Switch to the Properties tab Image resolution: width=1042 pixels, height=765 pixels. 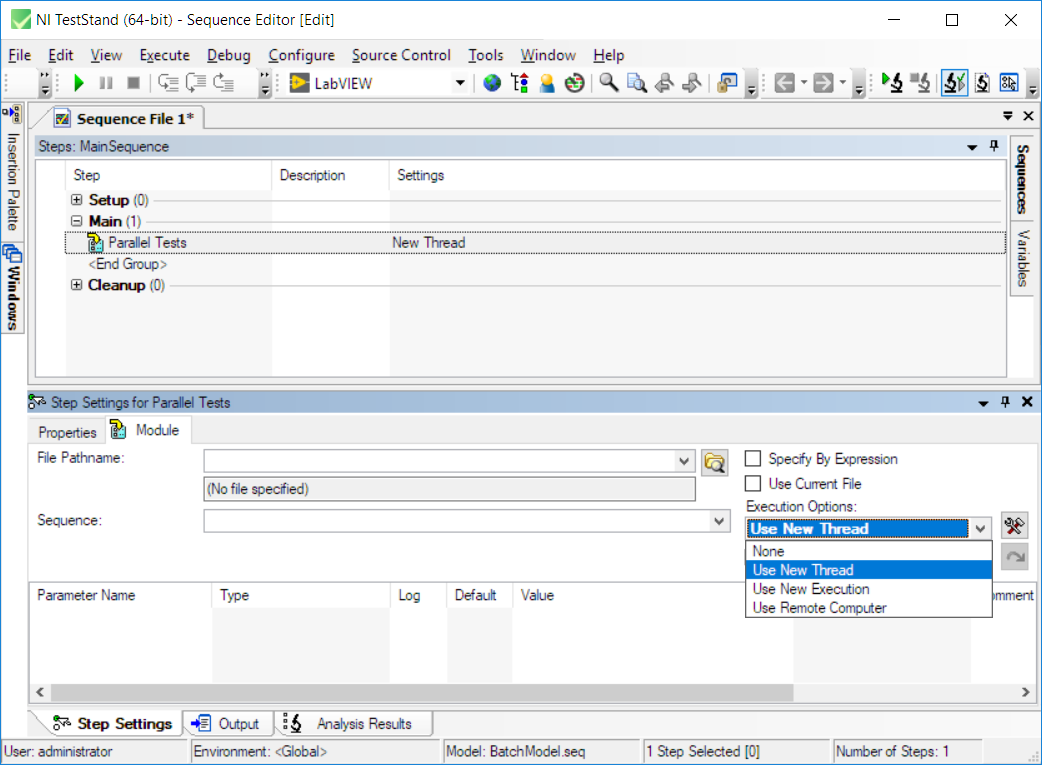pos(67,432)
